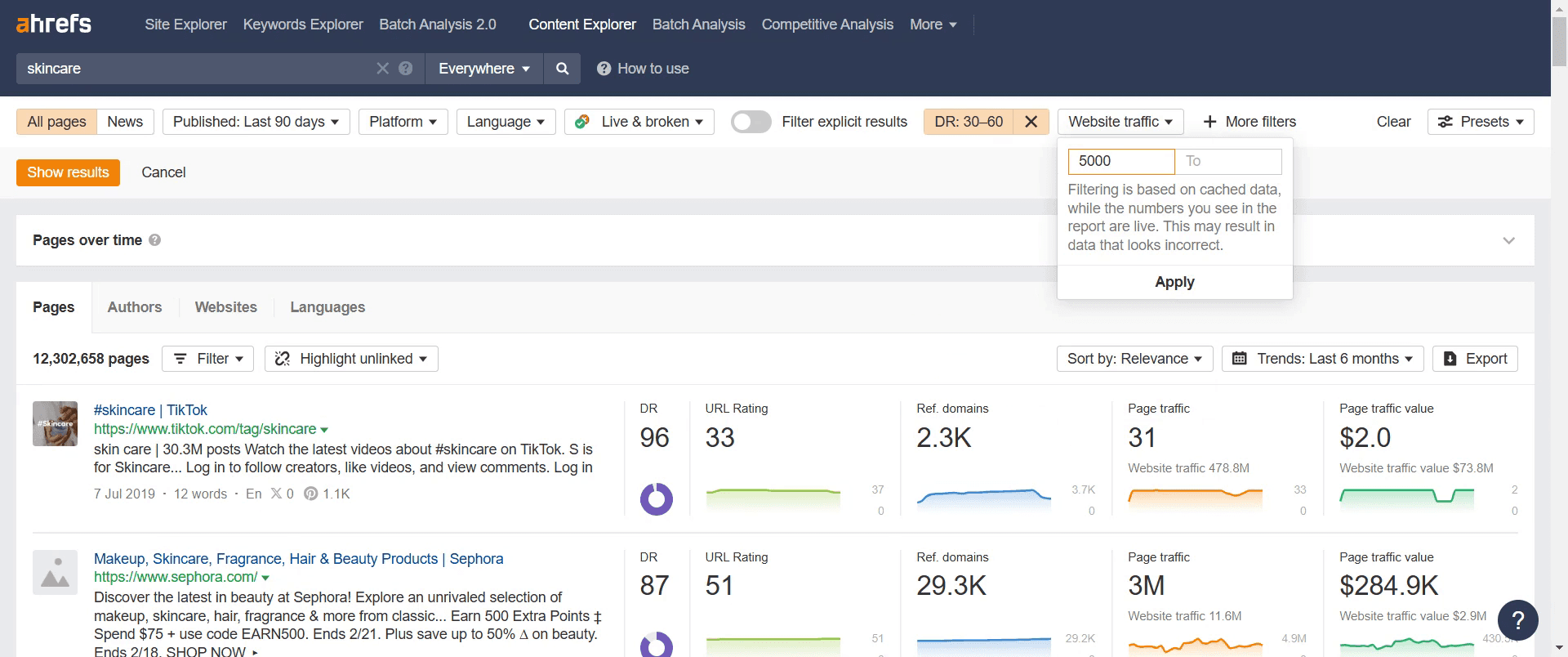Viewport: 1568px width, 657px height.
Task: Click Sephora URL dropdown arrow
Action: tap(265, 578)
